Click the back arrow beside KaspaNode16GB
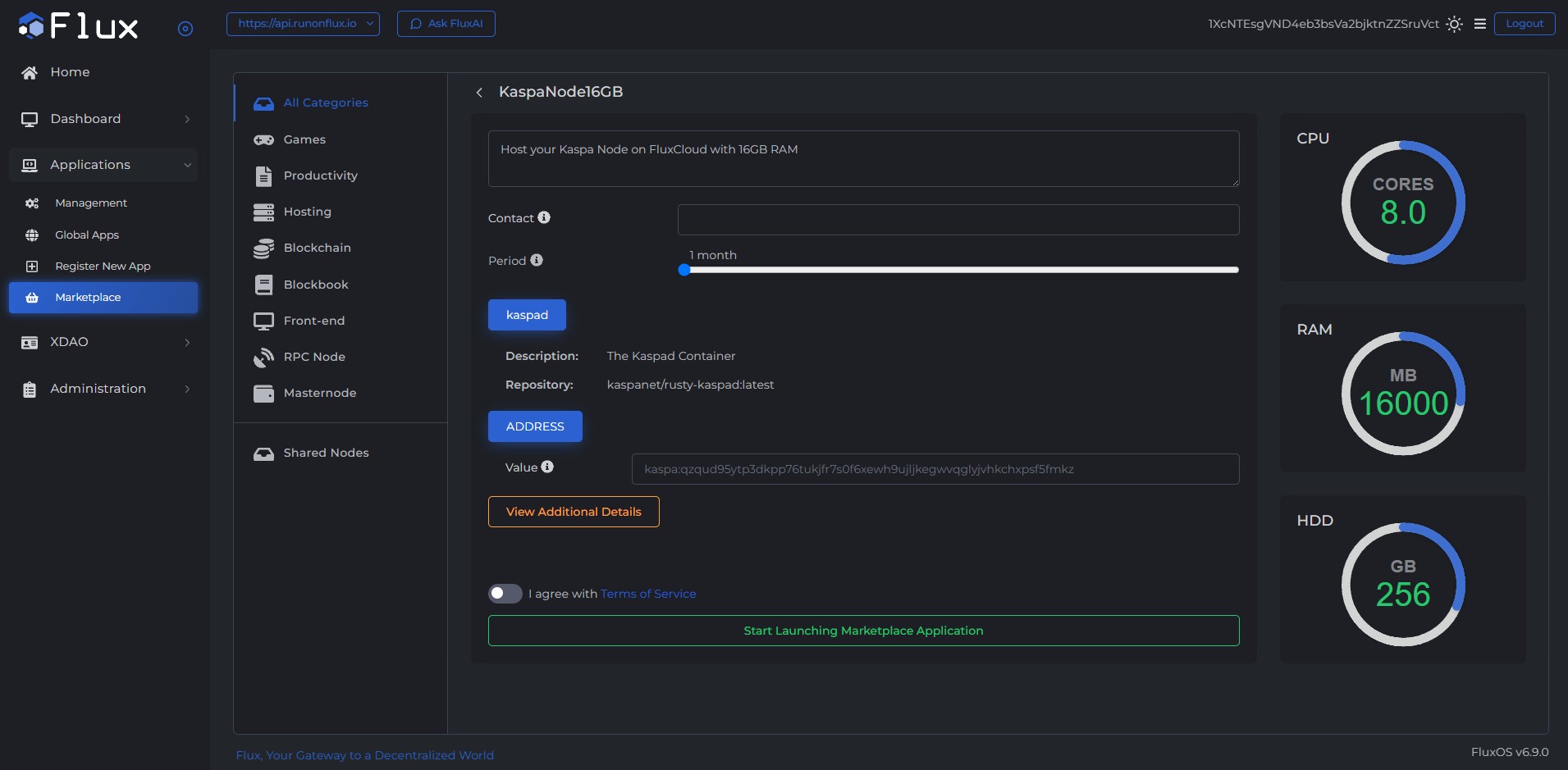Image resolution: width=1568 pixels, height=770 pixels. click(479, 93)
